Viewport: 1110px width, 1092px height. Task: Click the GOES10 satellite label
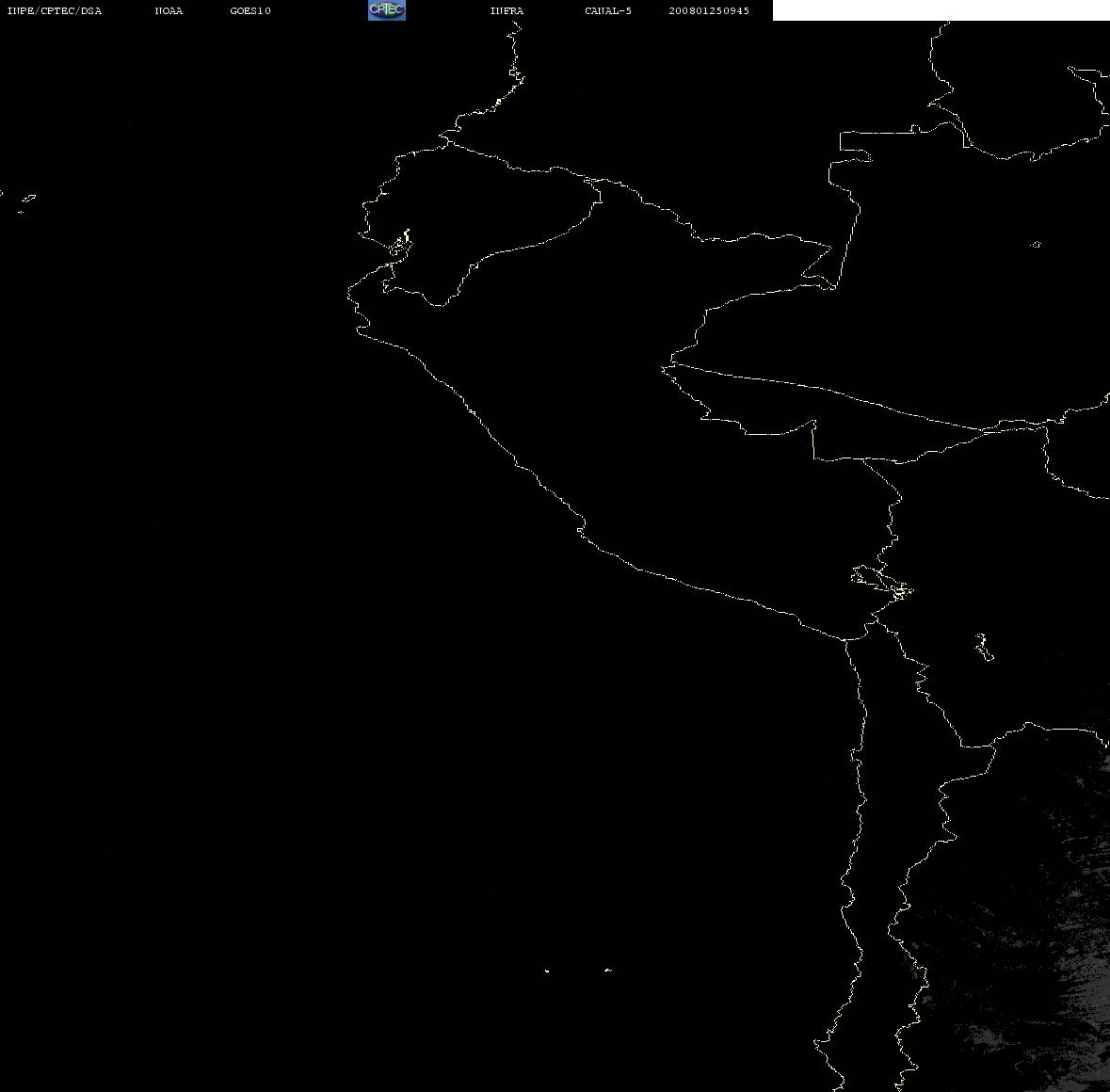click(x=250, y=10)
